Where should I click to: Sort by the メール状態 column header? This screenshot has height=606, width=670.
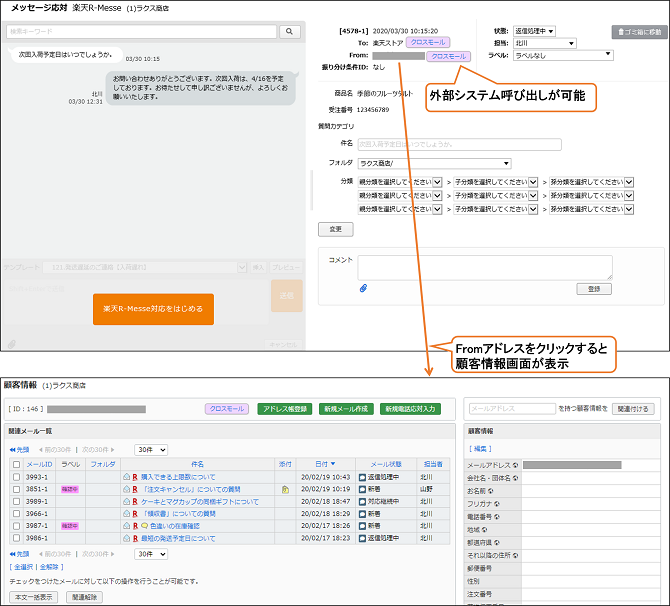[386, 465]
